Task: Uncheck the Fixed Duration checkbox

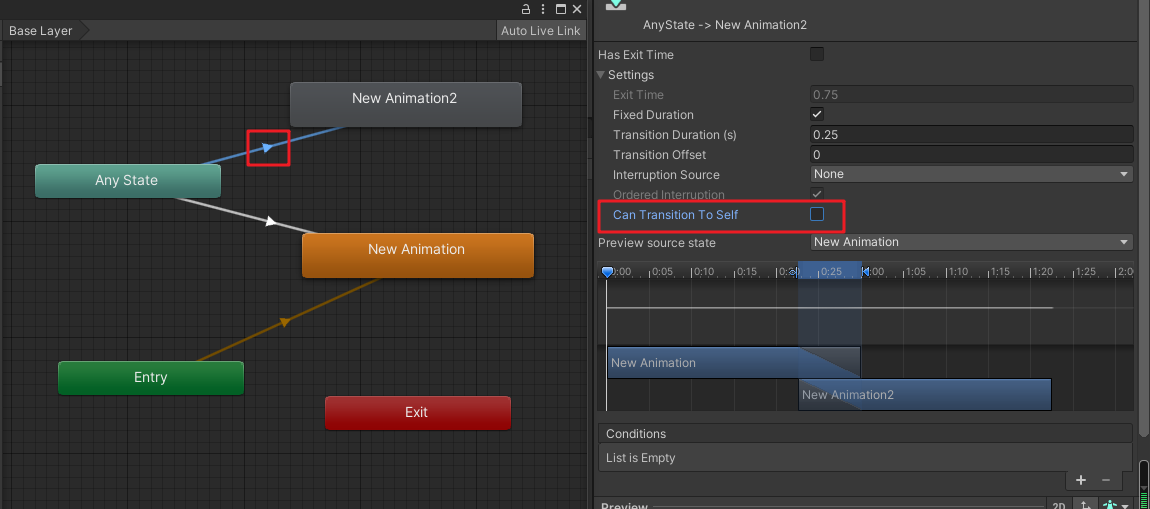Action: click(817, 114)
